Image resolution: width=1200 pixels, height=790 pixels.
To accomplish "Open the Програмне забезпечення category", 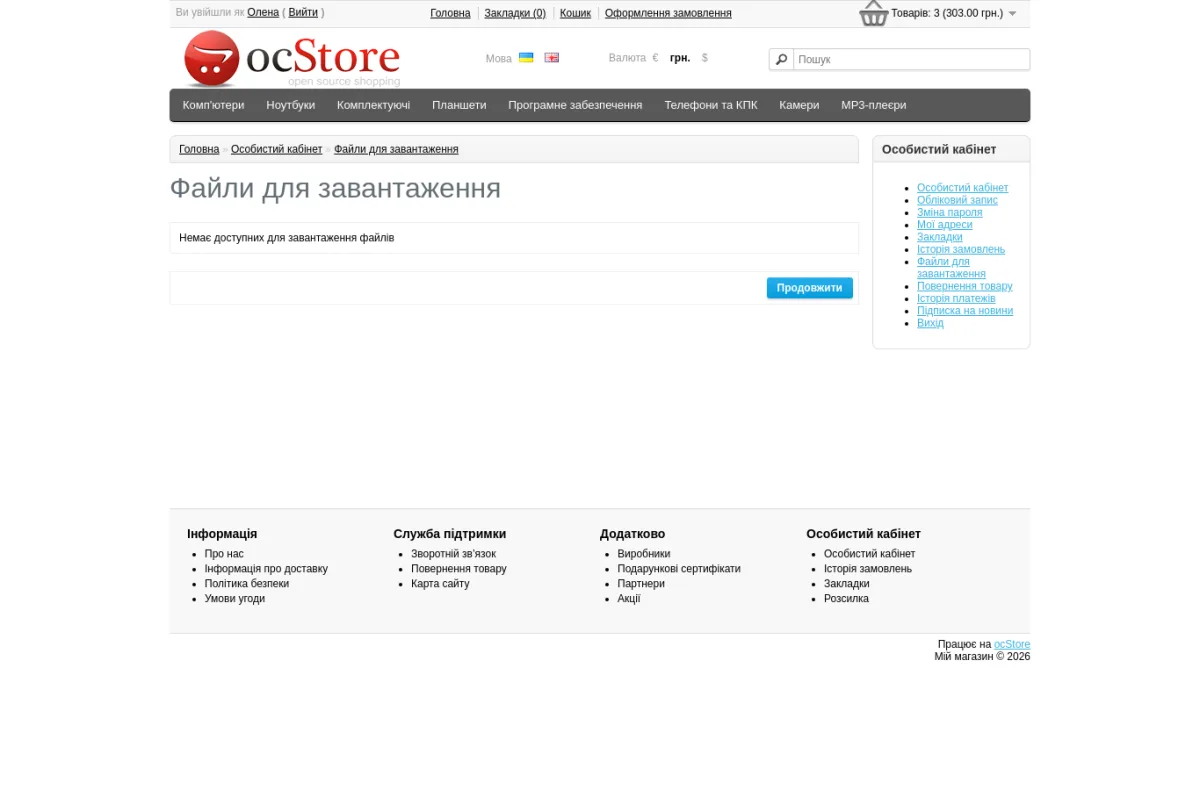I will (x=575, y=105).
